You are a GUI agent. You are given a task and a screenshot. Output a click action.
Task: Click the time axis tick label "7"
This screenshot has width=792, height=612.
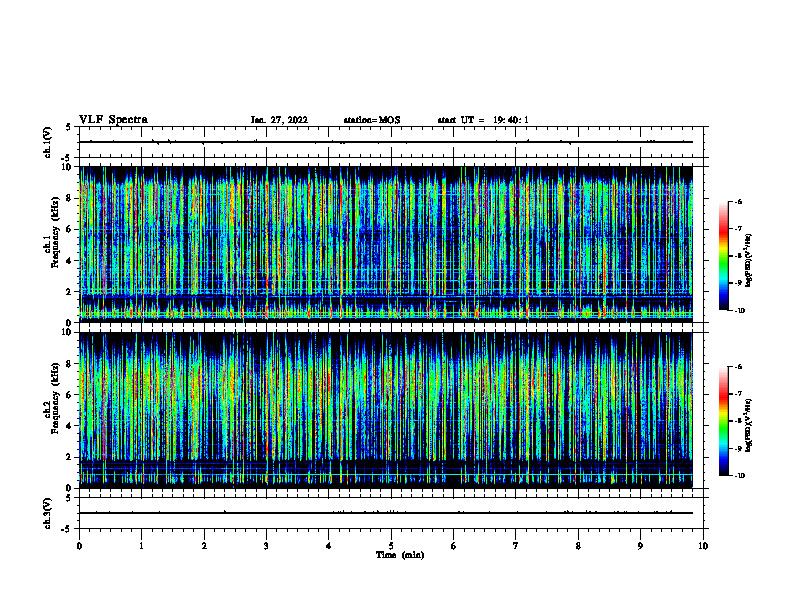point(516,546)
